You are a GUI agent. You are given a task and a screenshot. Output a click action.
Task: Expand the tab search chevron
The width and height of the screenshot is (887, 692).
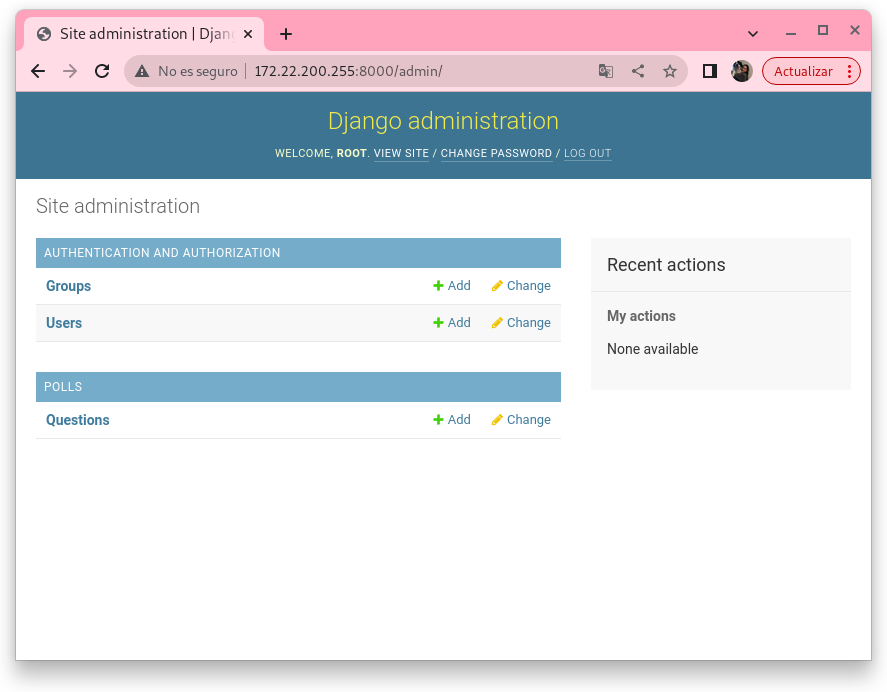(x=753, y=34)
